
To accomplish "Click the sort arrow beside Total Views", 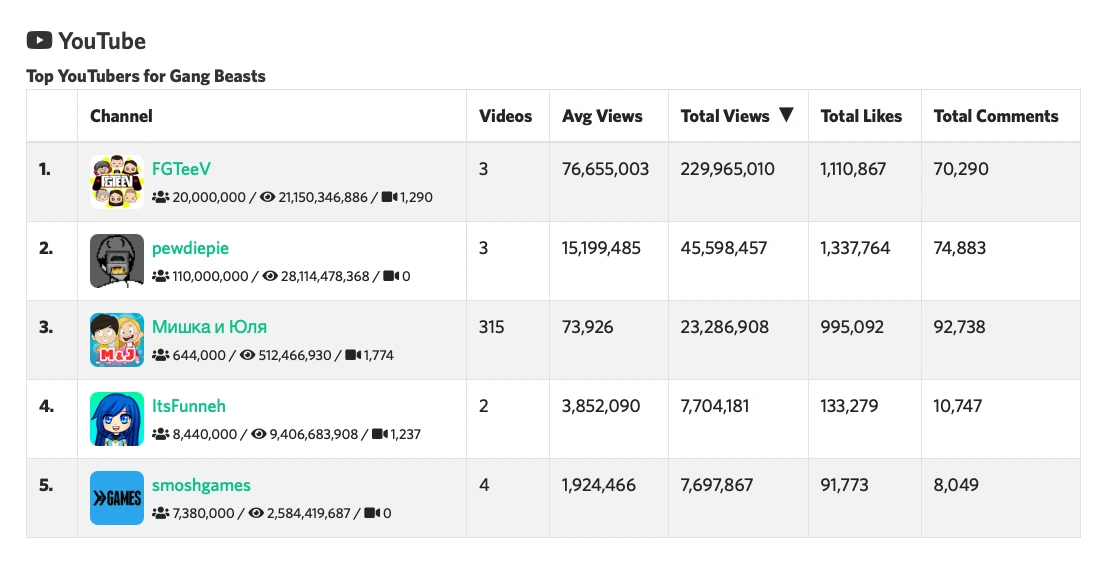I will tap(786, 115).
